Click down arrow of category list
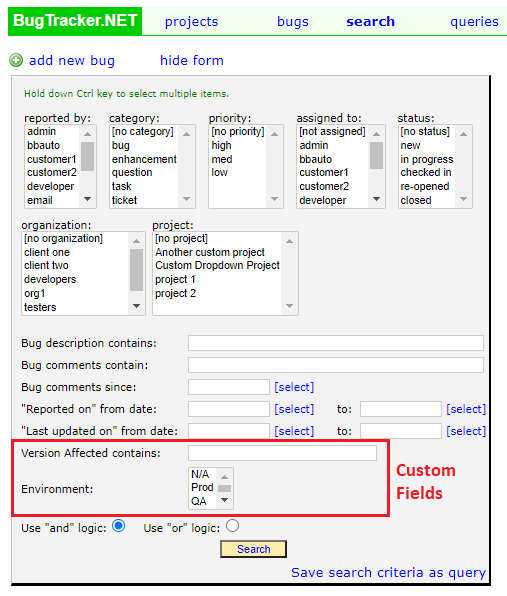 click(186, 199)
